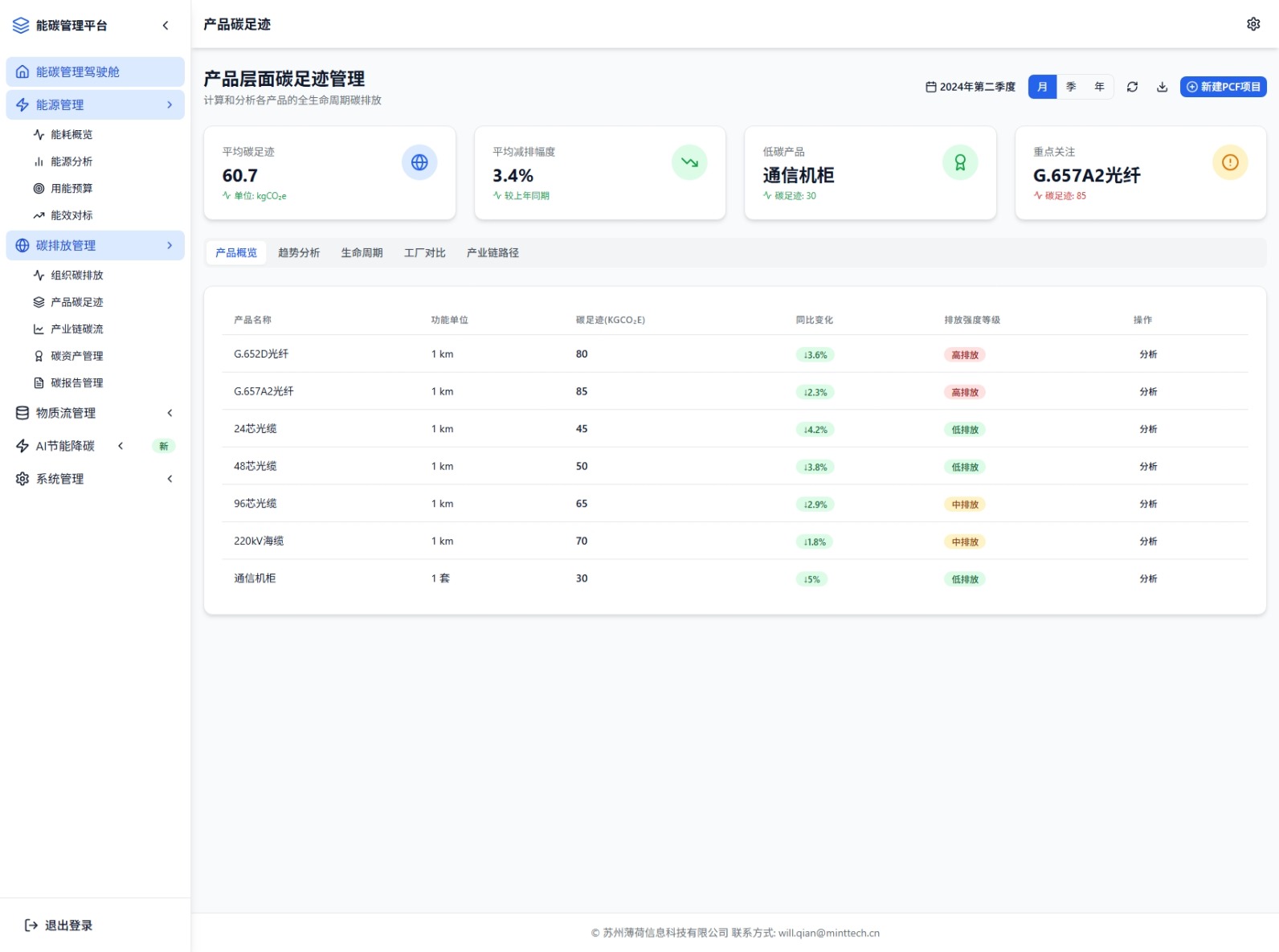Click 分析 for G.652D光纤 row
Image resolution: width=1279 pixels, height=952 pixels.
[x=1148, y=354]
